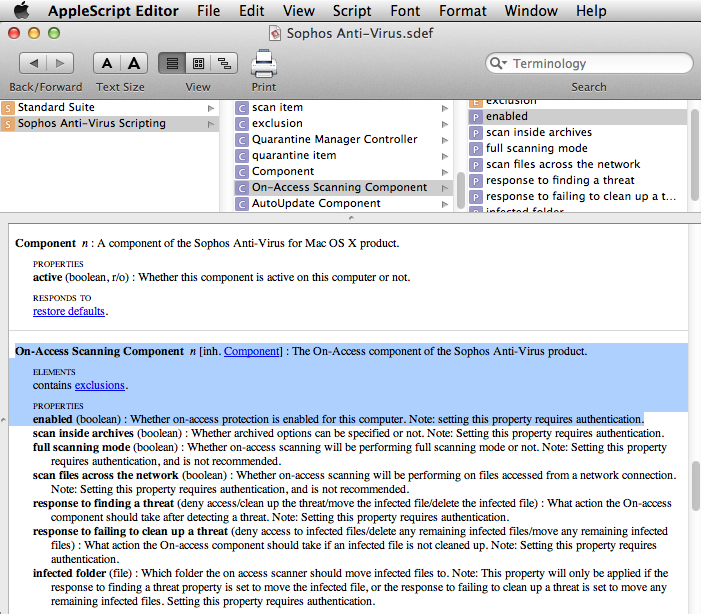Viewport: 701px width, 614px height.
Task: Select the Component class row
Action: [343, 172]
